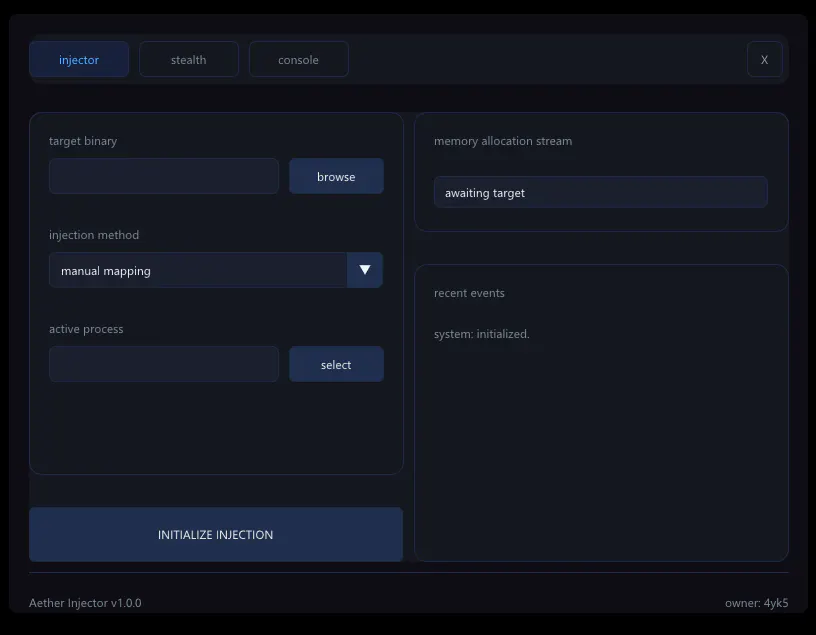
Task: Click the browse button
Action: coord(336,176)
